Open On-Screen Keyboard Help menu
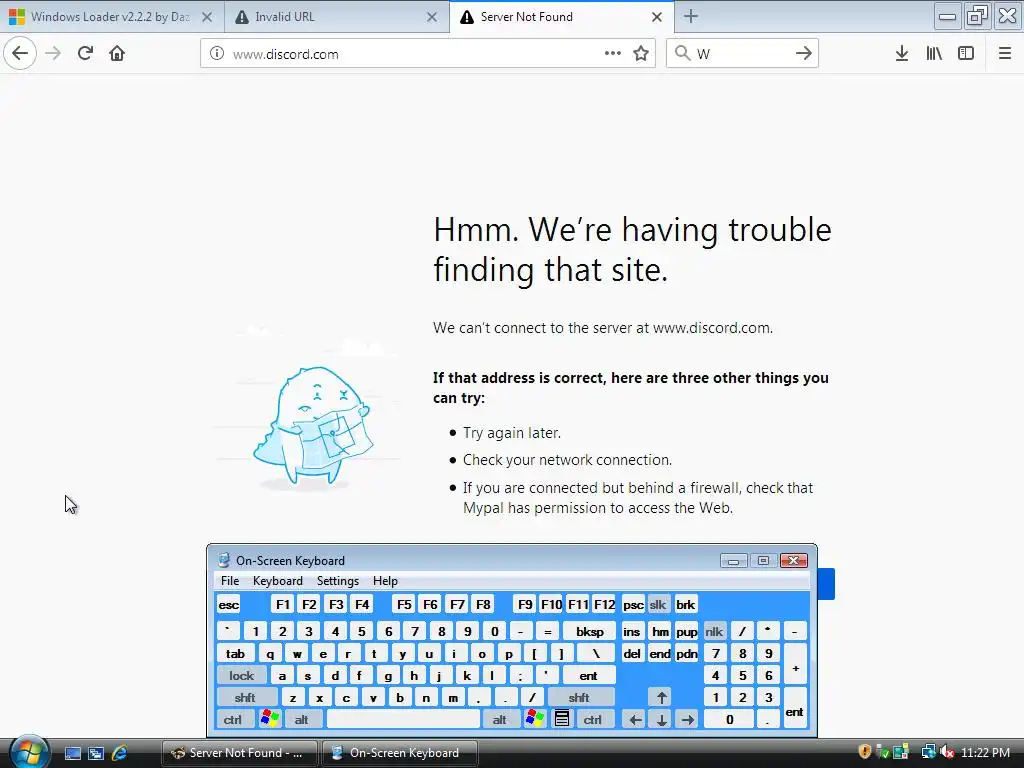 (x=385, y=581)
